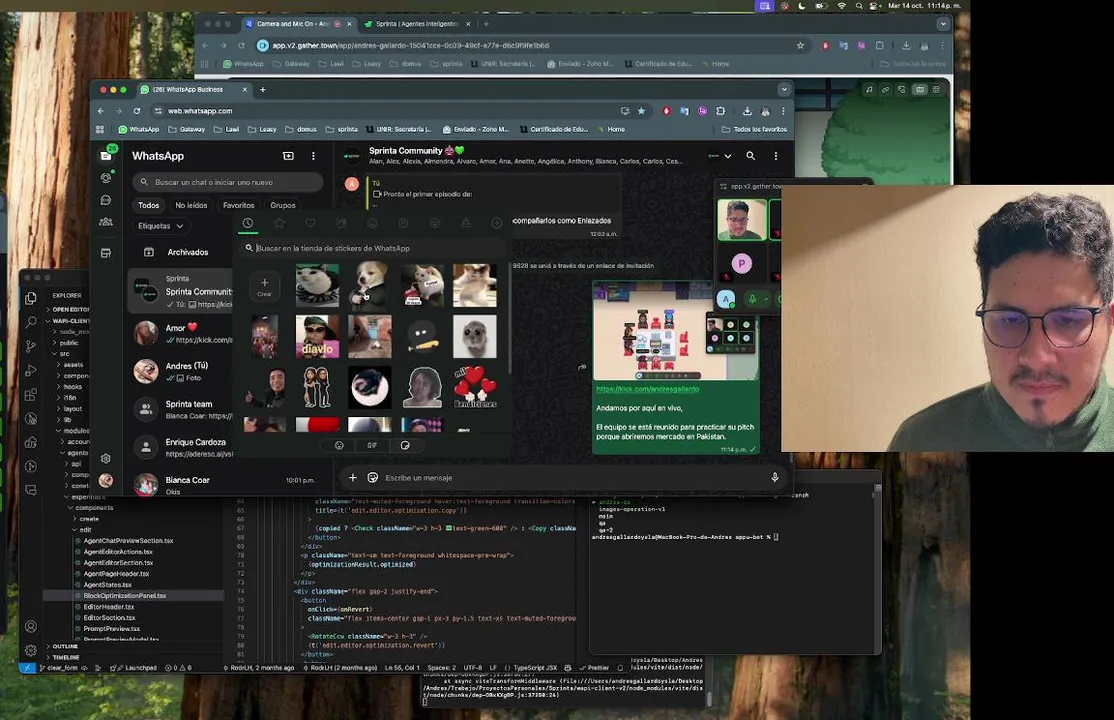1114x720 pixels.
Task: Open the Etiquetas dropdown
Action: [161, 226]
